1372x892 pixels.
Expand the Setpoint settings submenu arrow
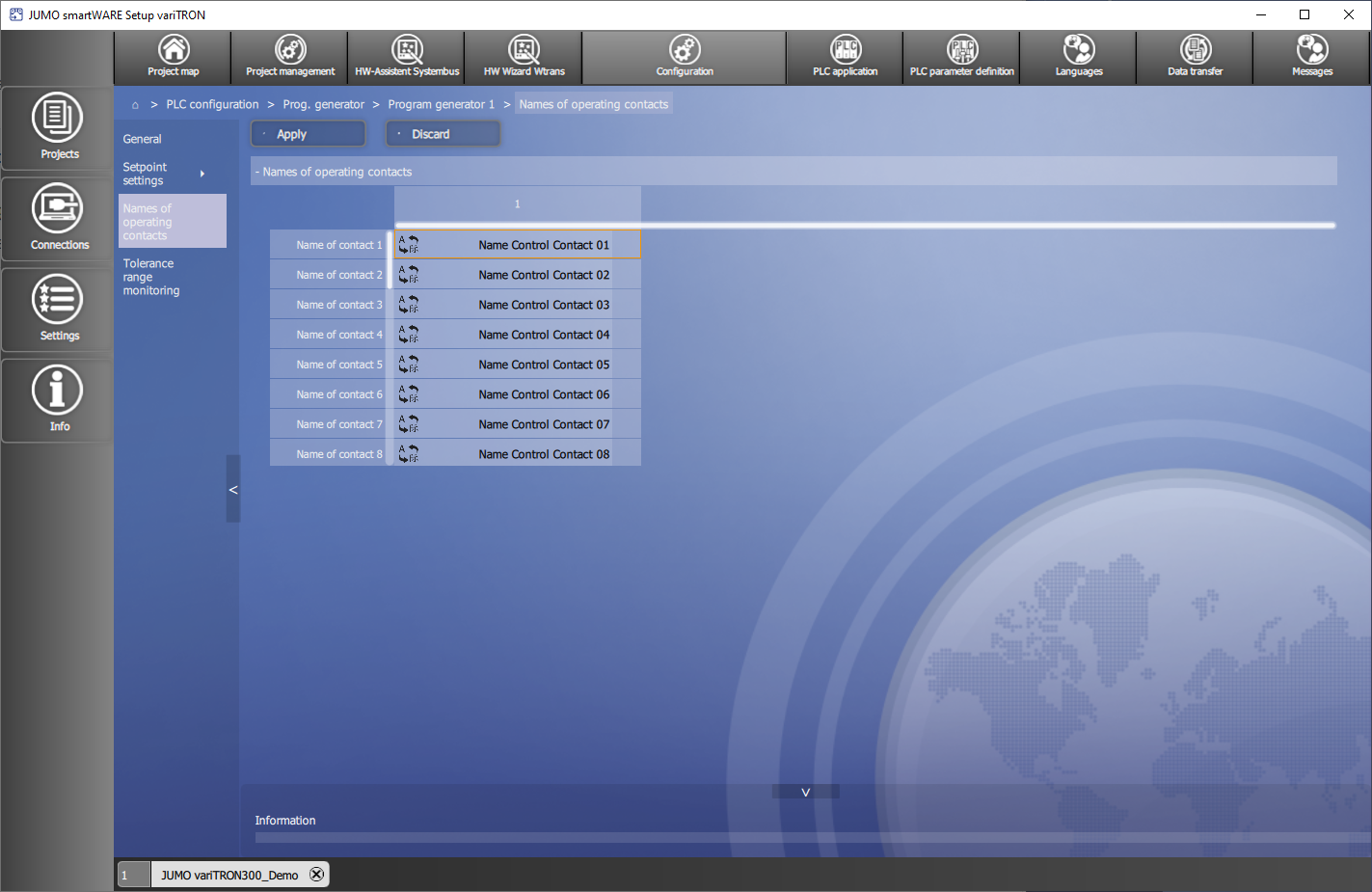(202, 174)
